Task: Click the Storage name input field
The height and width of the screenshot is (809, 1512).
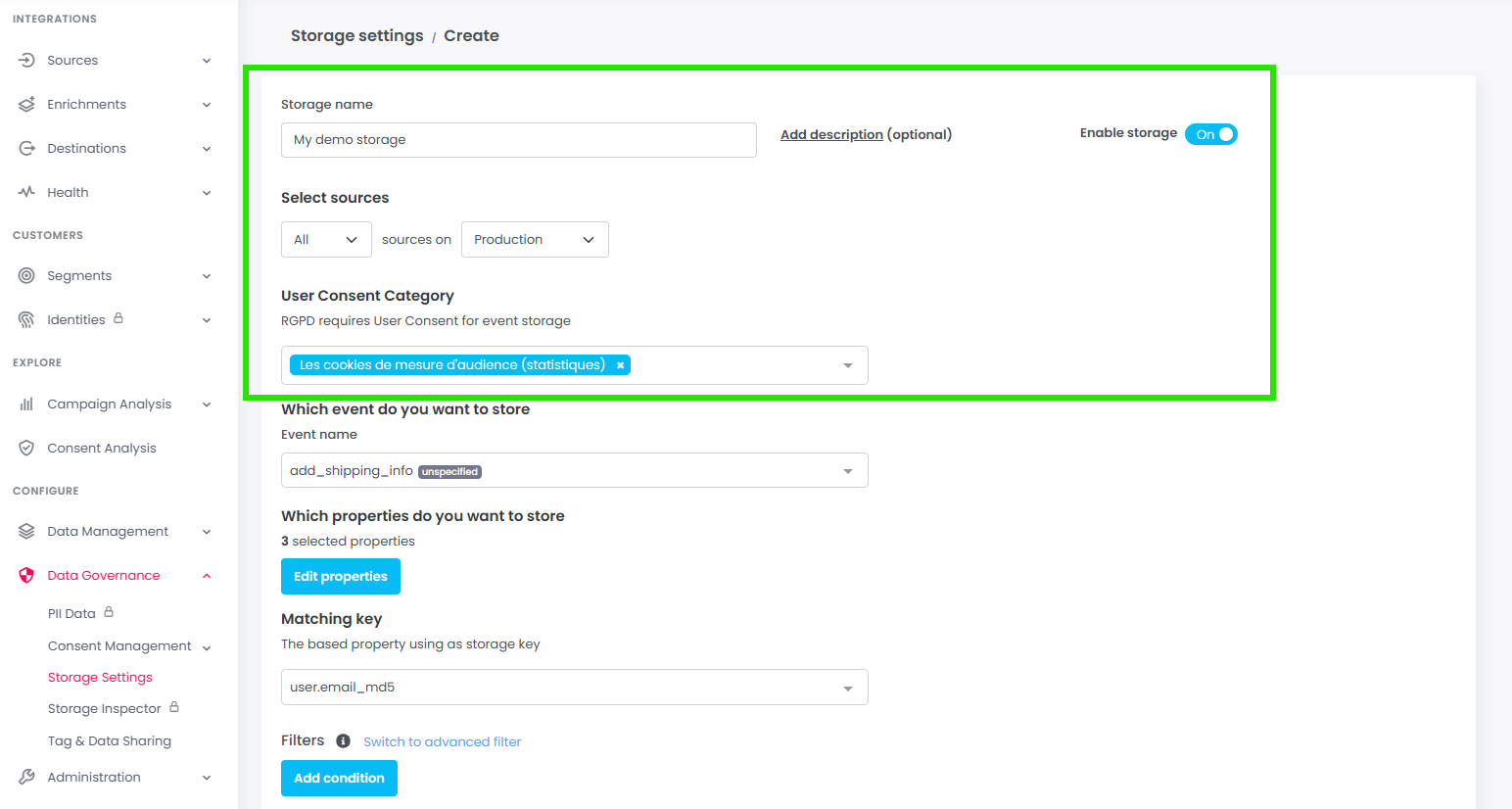Action: pos(518,140)
